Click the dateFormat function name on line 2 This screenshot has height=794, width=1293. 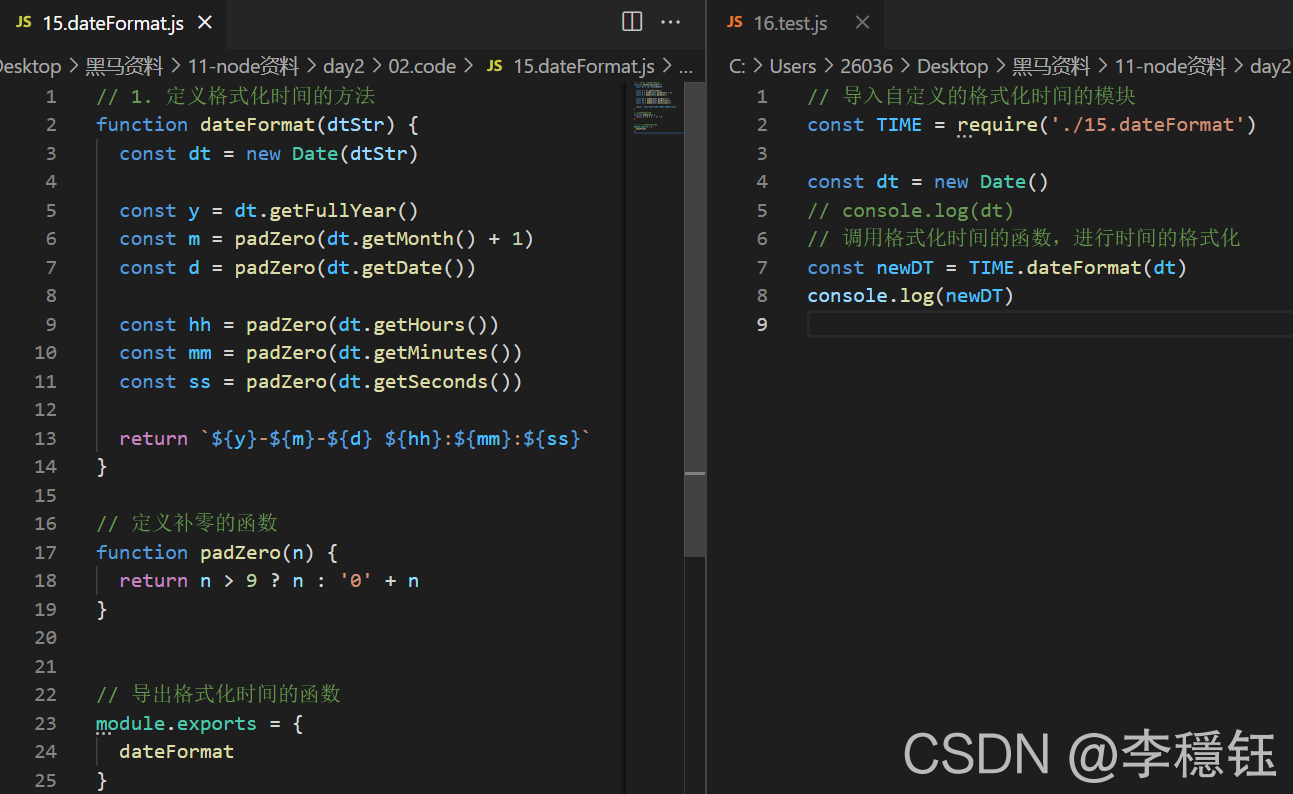(257, 124)
